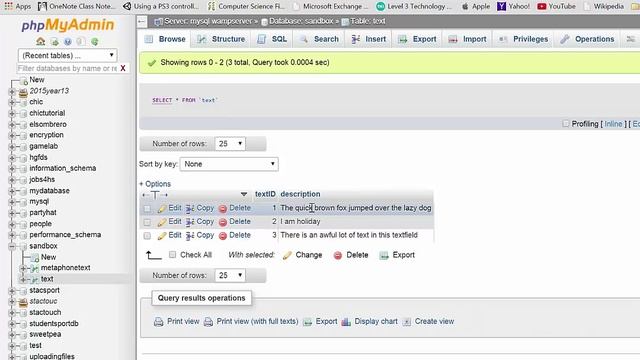This screenshot has width=640, height=360.
Task: Click the YouTube bookmark icon
Action: coord(542,6)
